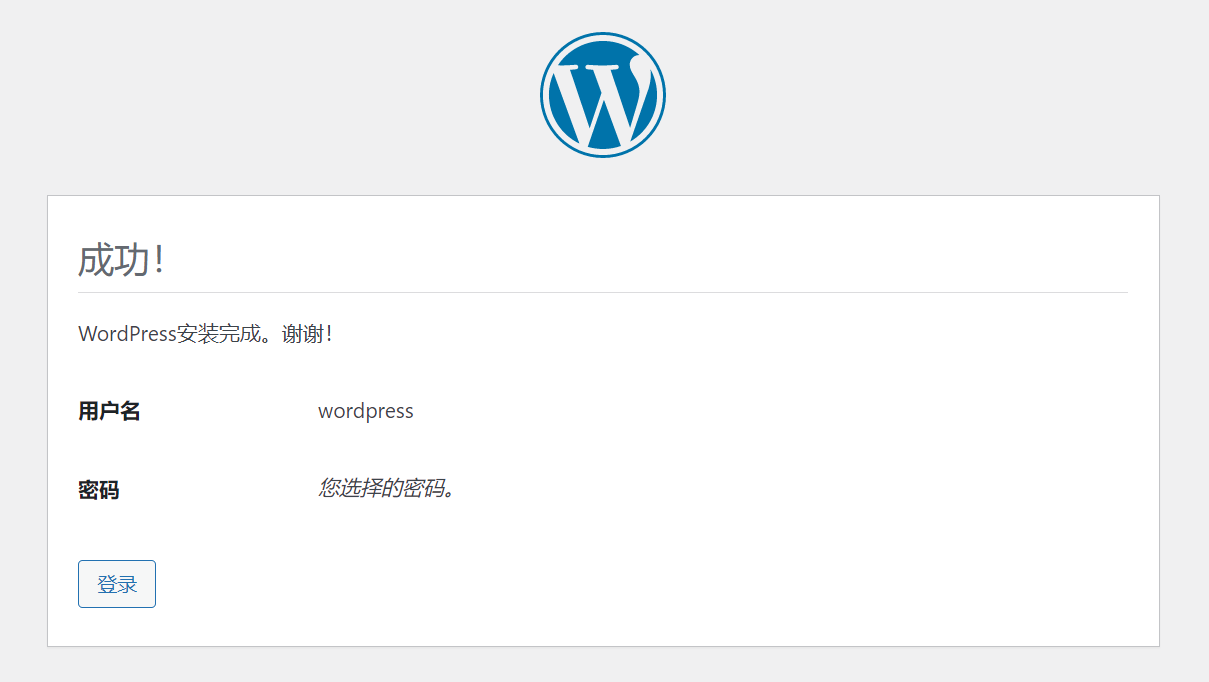This screenshot has width=1209, height=682.
Task: Select the username value 'wordpress'
Action: coord(365,410)
